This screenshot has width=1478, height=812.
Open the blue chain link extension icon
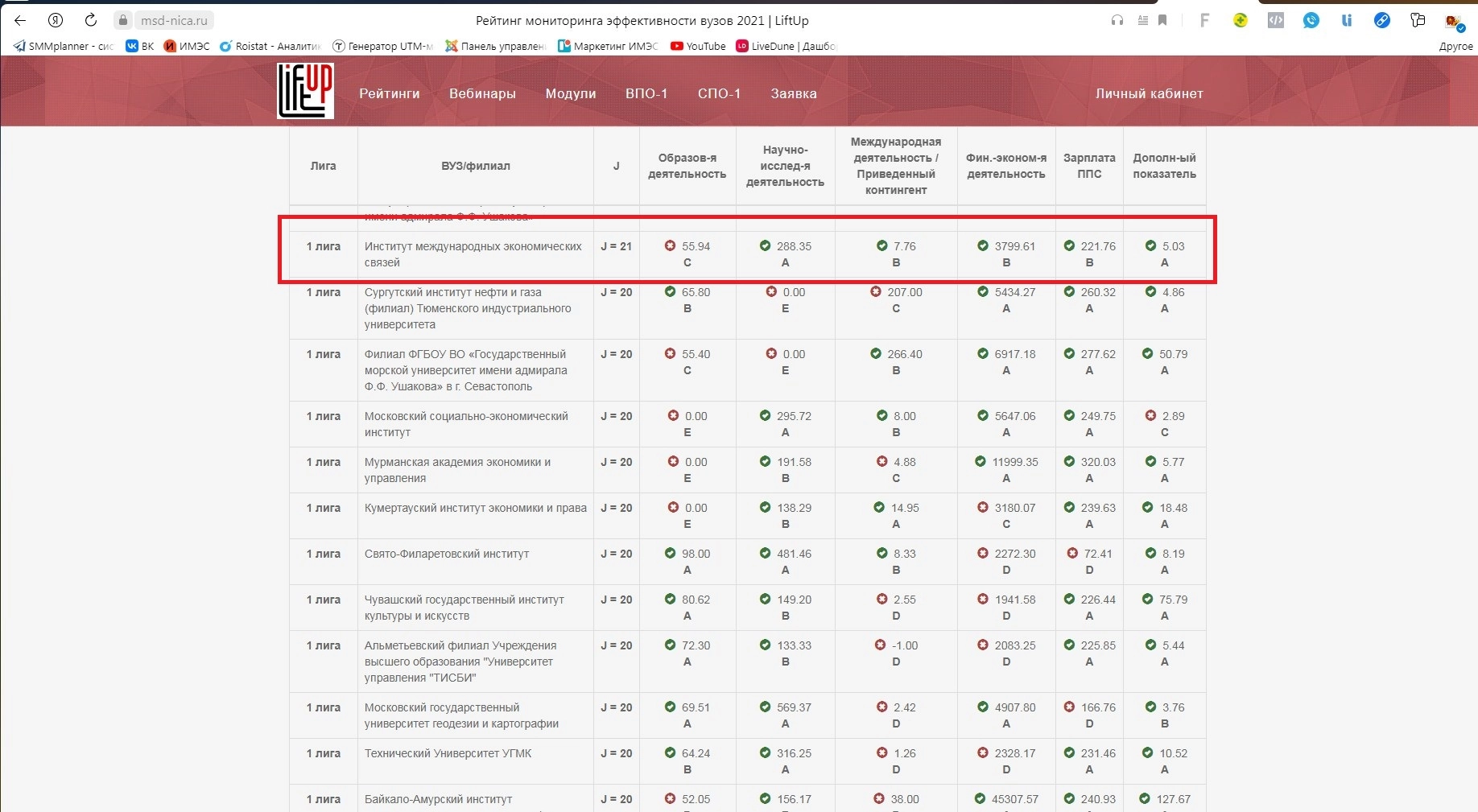[x=1382, y=21]
